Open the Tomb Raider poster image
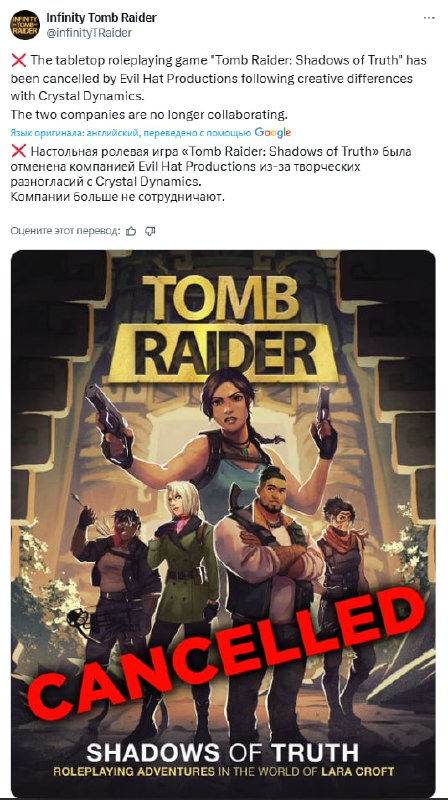The height and width of the screenshot is (800, 448). click(223, 523)
